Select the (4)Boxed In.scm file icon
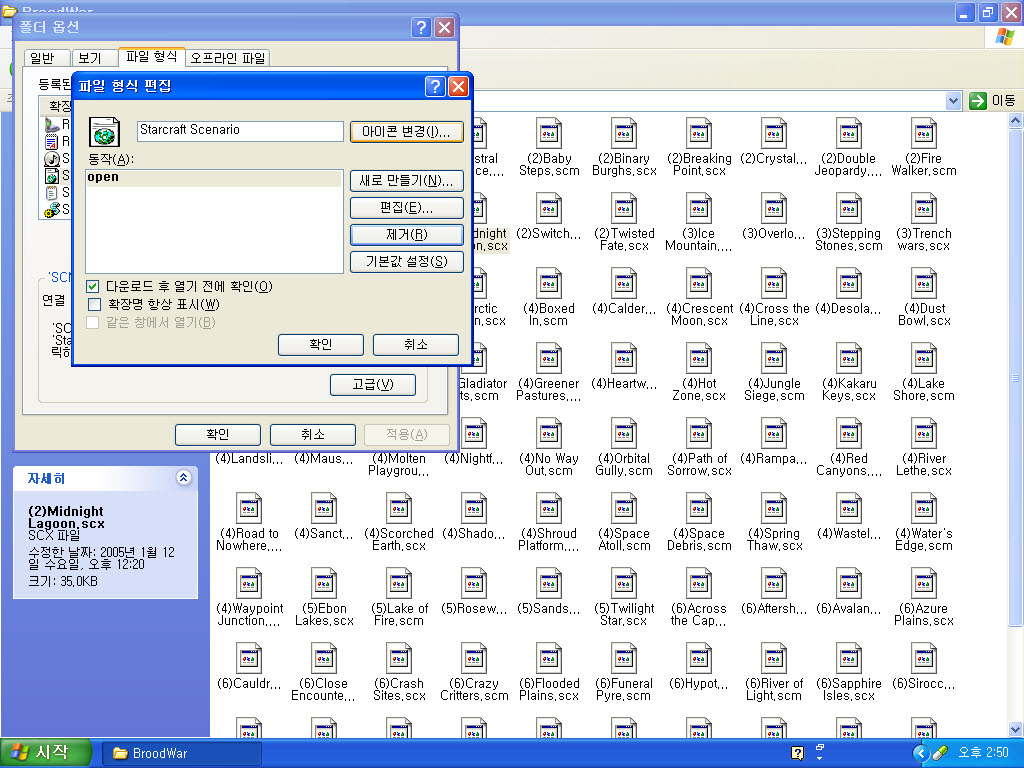Image resolution: width=1024 pixels, height=768 pixels. pyautogui.click(x=549, y=283)
